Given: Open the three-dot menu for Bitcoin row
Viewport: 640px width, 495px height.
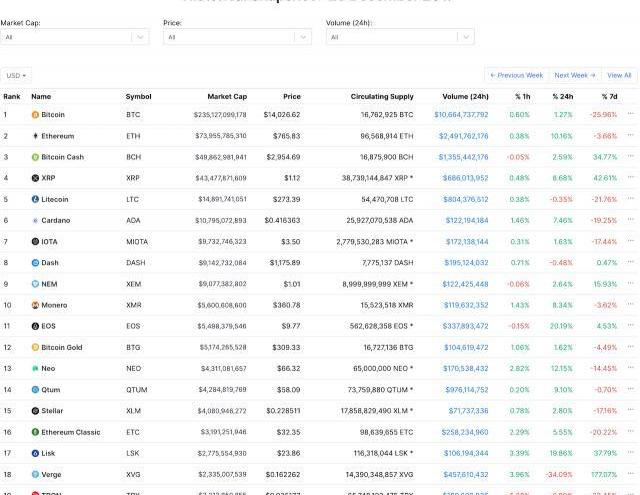Looking at the screenshot, I should 630,115.
